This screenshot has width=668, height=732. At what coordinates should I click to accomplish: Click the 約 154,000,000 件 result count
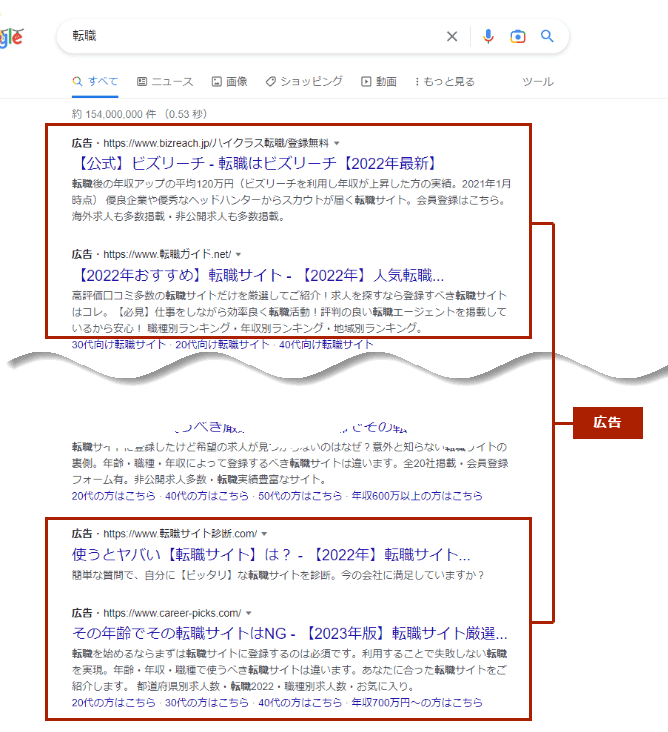(114, 114)
